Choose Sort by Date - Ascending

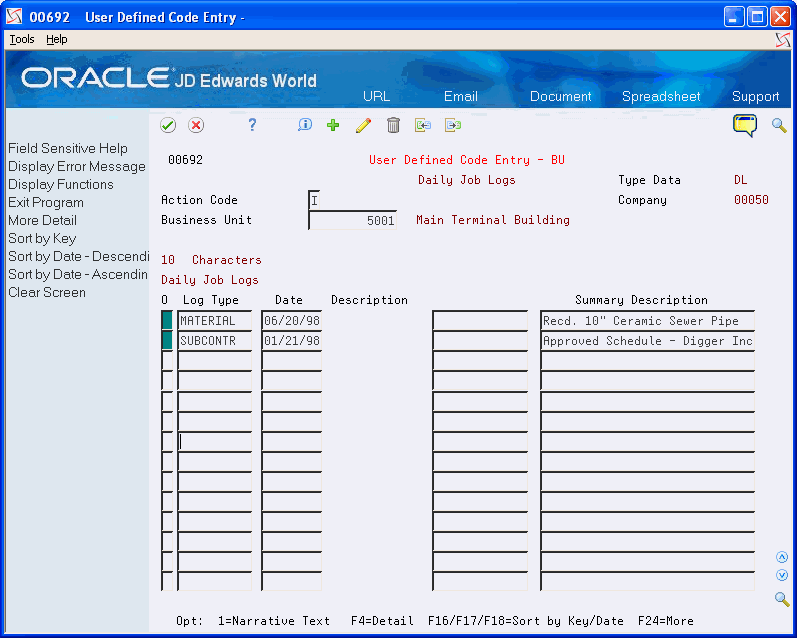78,275
